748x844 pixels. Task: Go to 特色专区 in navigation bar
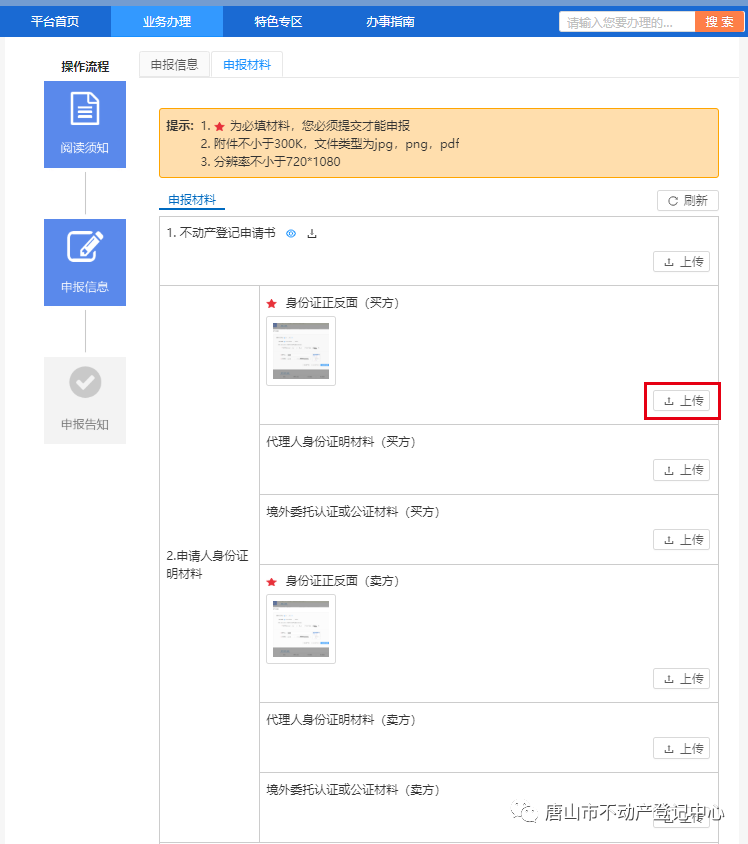pyautogui.click(x=278, y=21)
